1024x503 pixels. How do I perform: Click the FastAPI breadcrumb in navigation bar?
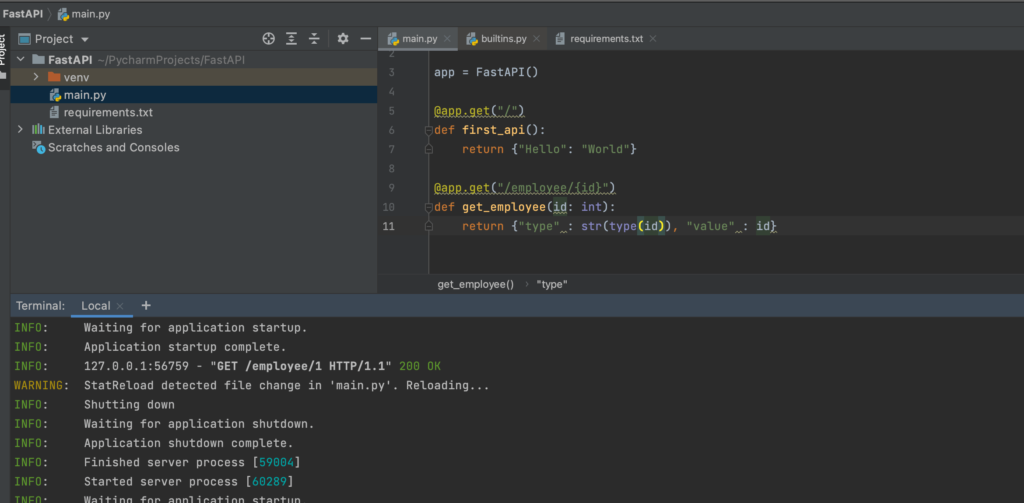coord(20,14)
